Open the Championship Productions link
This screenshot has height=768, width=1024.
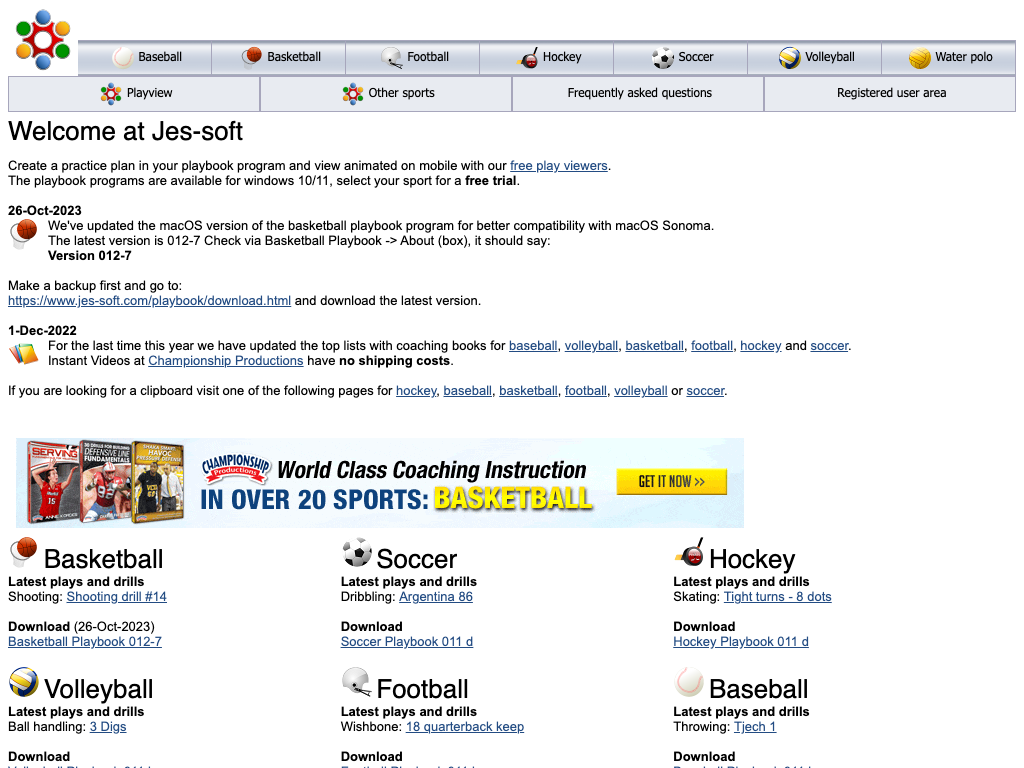point(225,361)
